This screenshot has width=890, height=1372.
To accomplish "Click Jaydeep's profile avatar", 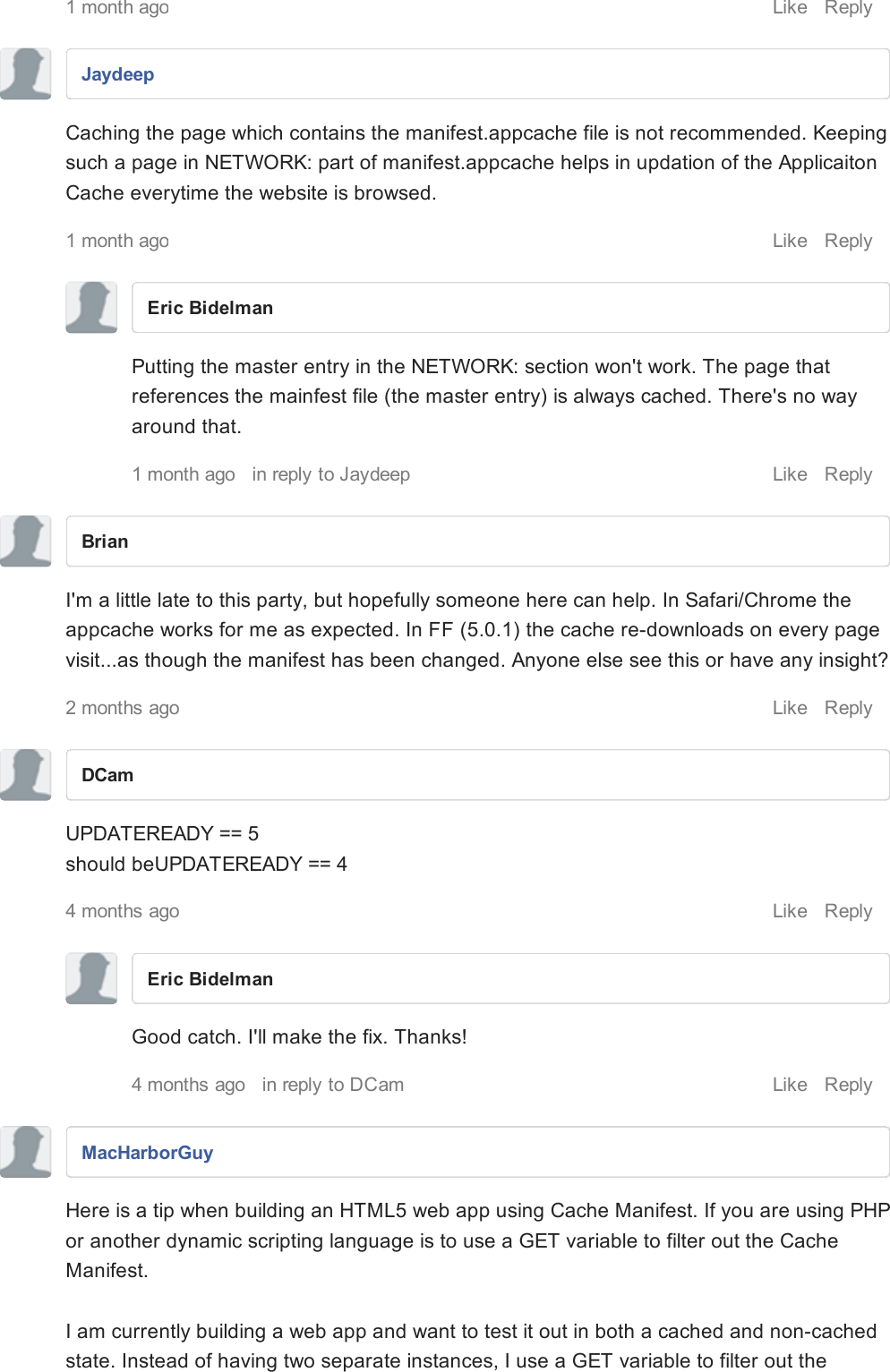I will pos(25,73).
